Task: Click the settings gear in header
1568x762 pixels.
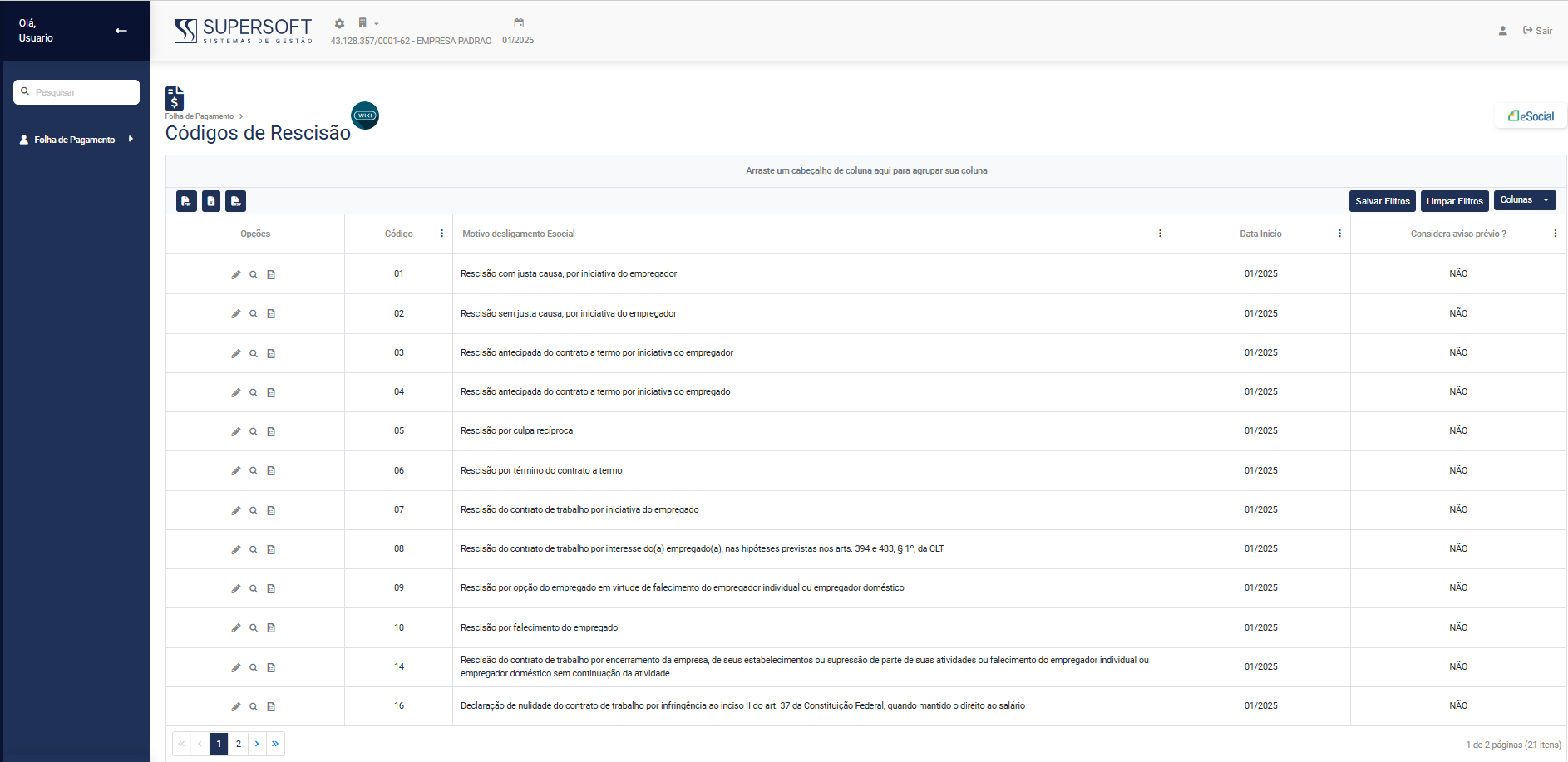Action: tap(339, 24)
